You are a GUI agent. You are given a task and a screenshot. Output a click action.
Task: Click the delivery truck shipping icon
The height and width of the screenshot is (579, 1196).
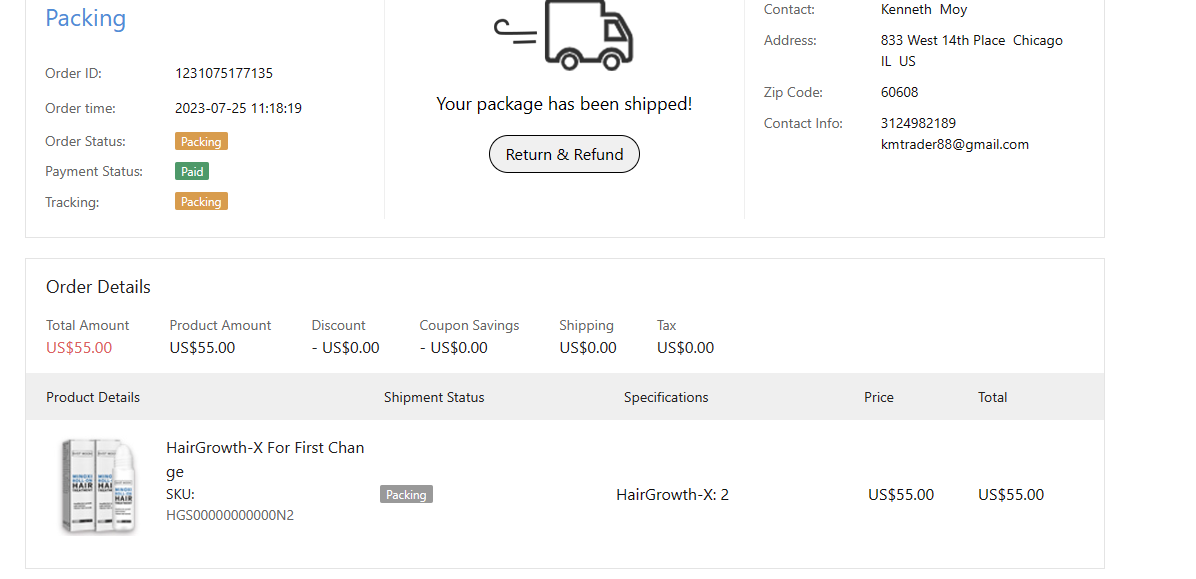pyautogui.click(x=566, y=34)
